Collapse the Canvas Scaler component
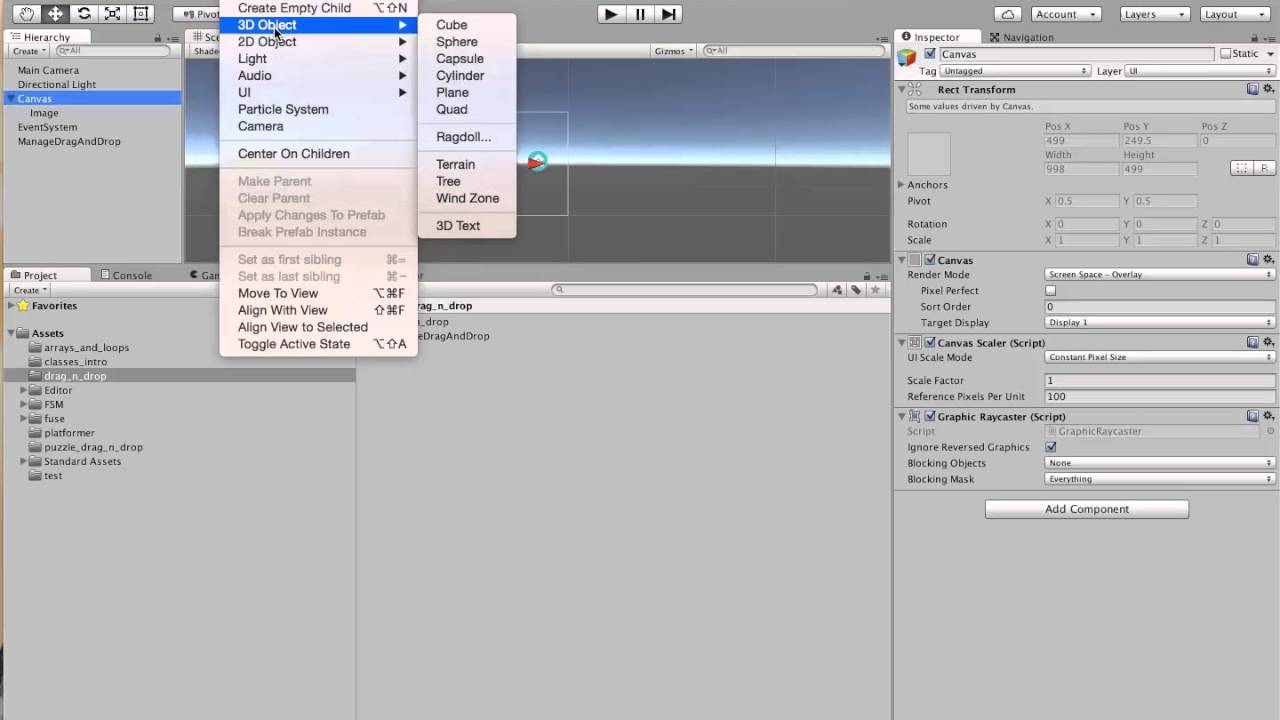 click(x=902, y=342)
